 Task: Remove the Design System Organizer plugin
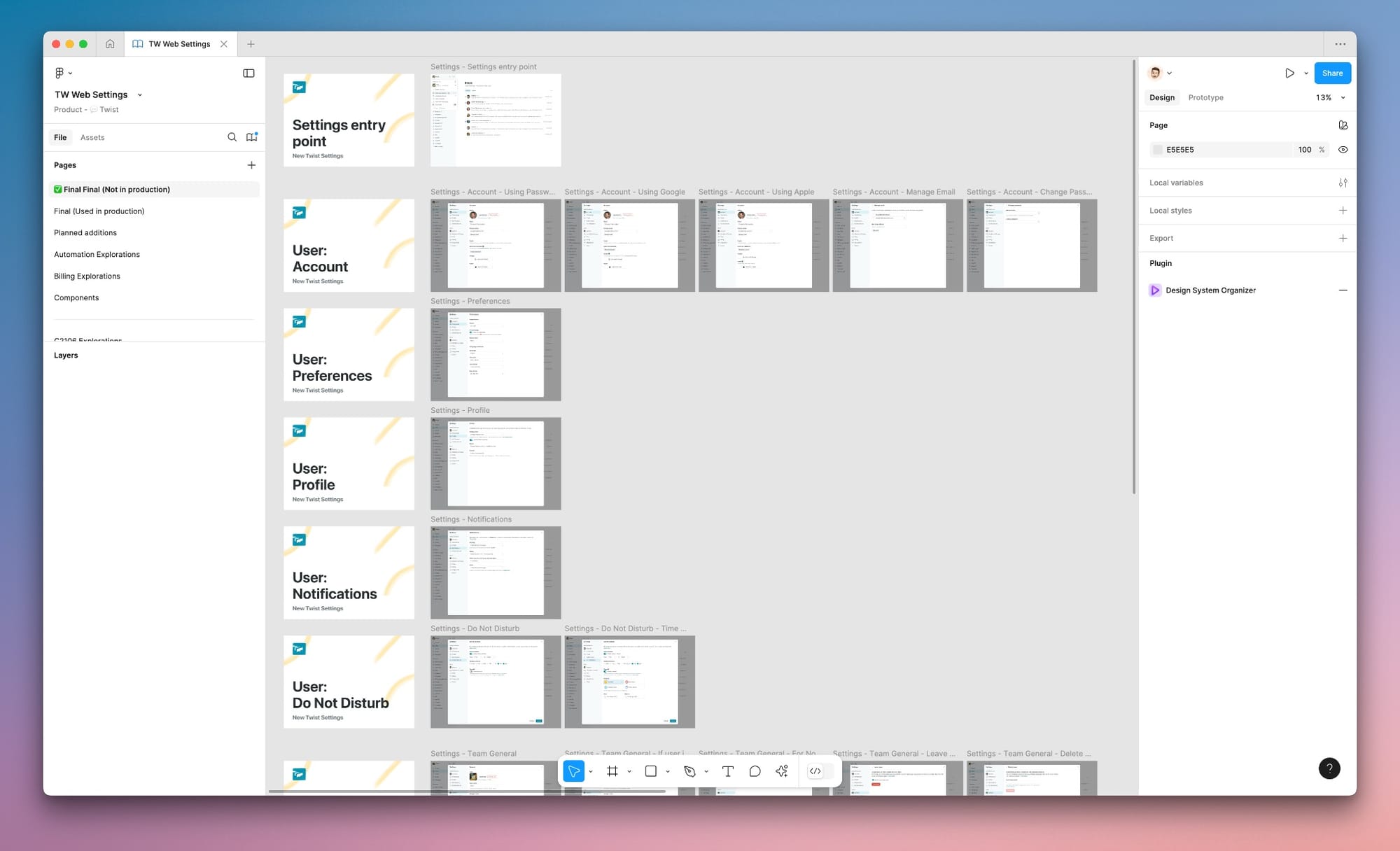click(x=1343, y=290)
